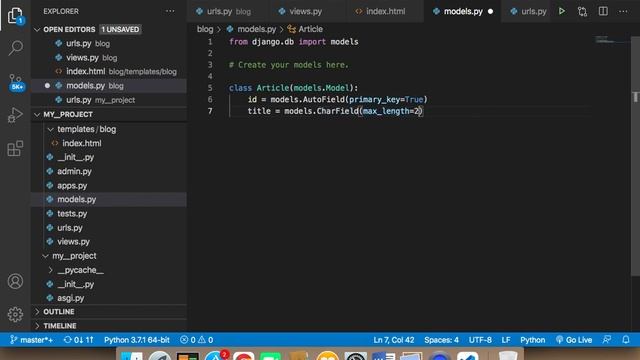The height and width of the screenshot is (360, 640).
Task: Open editor More Actions ellipsis
Action: click(x=623, y=11)
